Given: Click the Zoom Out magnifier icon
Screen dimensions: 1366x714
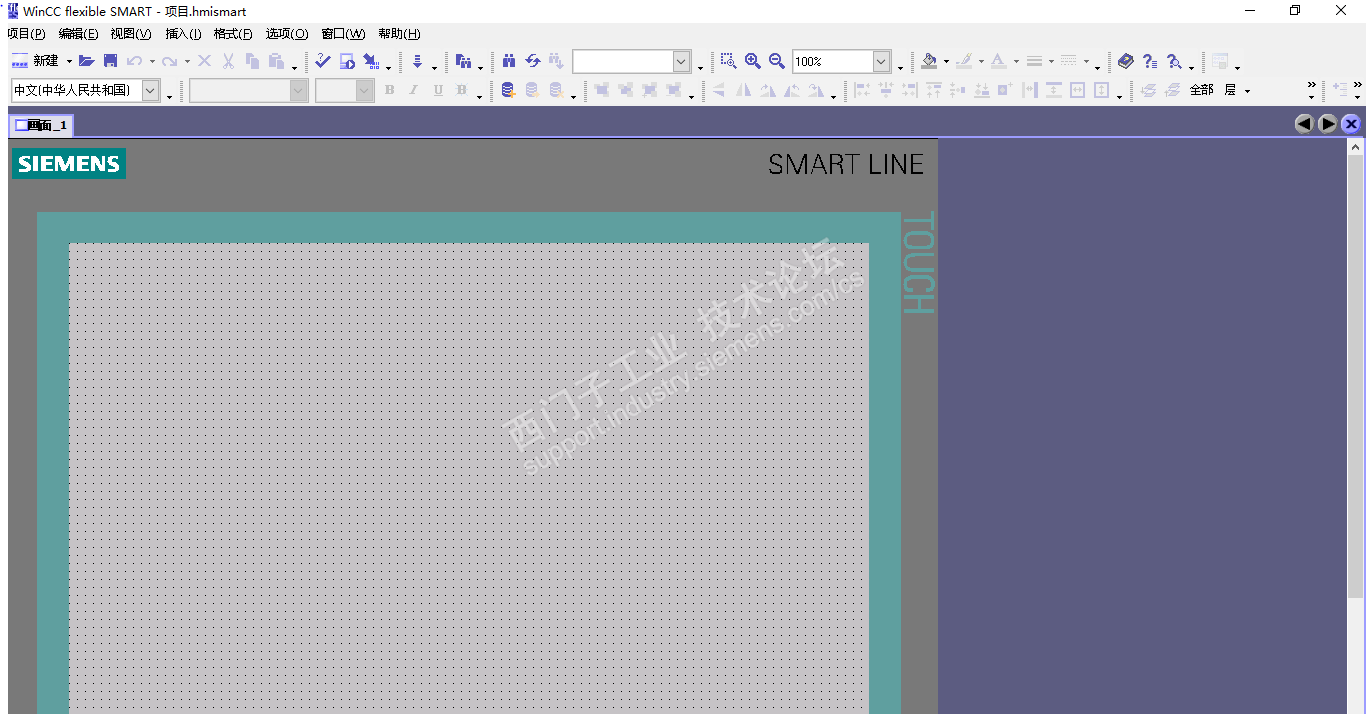Looking at the screenshot, I should point(776,61).
